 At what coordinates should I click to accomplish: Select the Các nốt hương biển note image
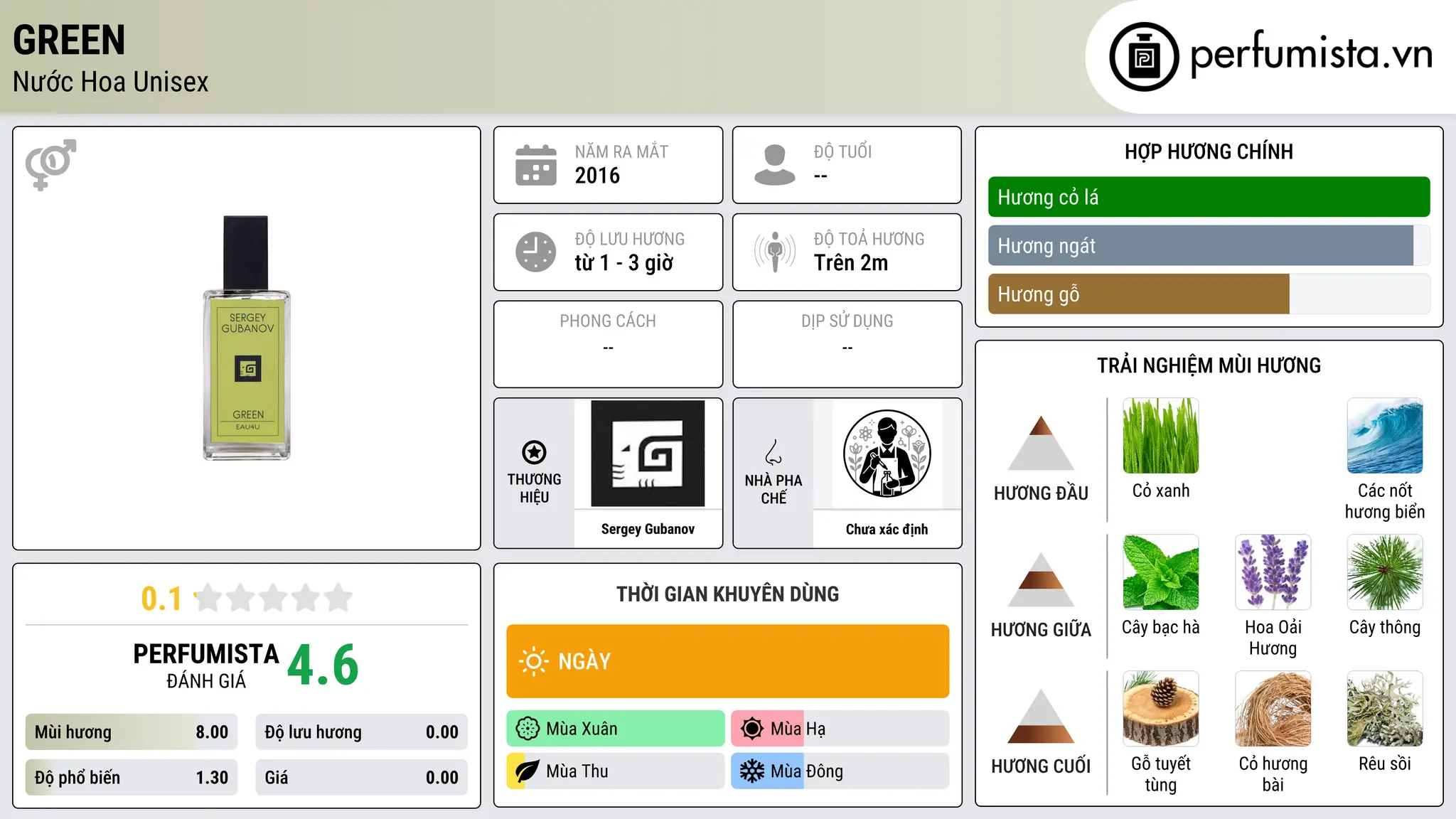(x=1385, y=436)
